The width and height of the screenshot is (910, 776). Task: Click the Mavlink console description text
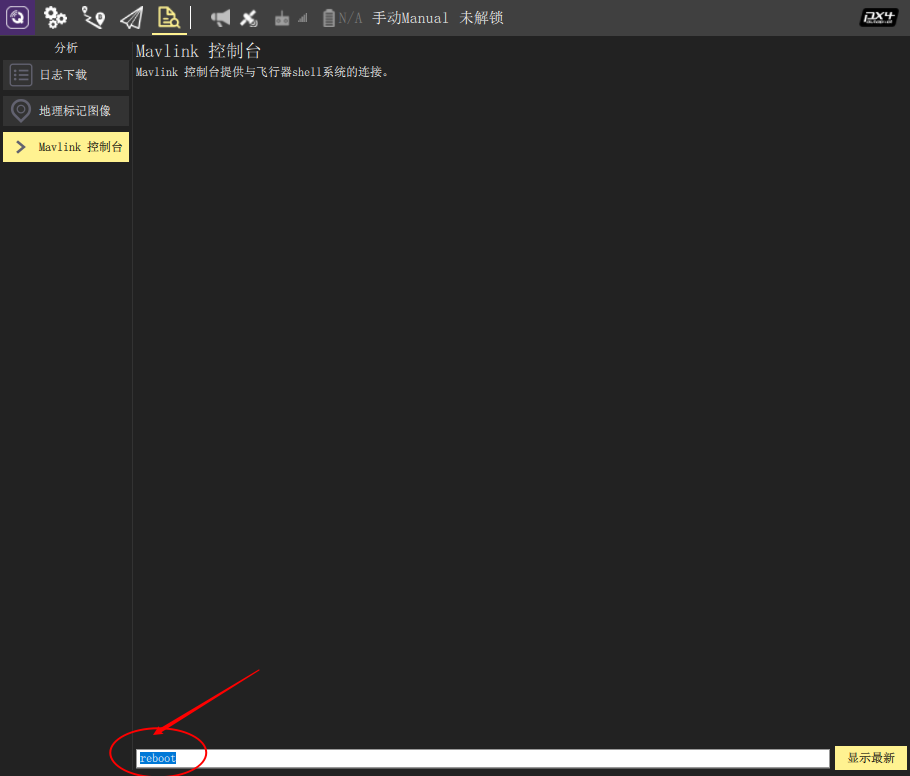point(262,72)
